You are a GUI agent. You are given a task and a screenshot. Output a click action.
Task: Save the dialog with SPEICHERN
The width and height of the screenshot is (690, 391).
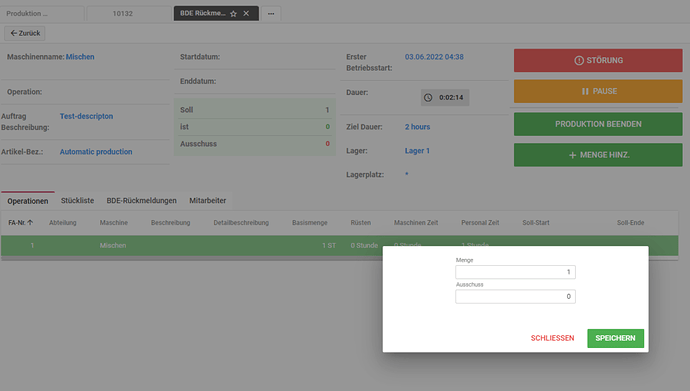[615, 338]
